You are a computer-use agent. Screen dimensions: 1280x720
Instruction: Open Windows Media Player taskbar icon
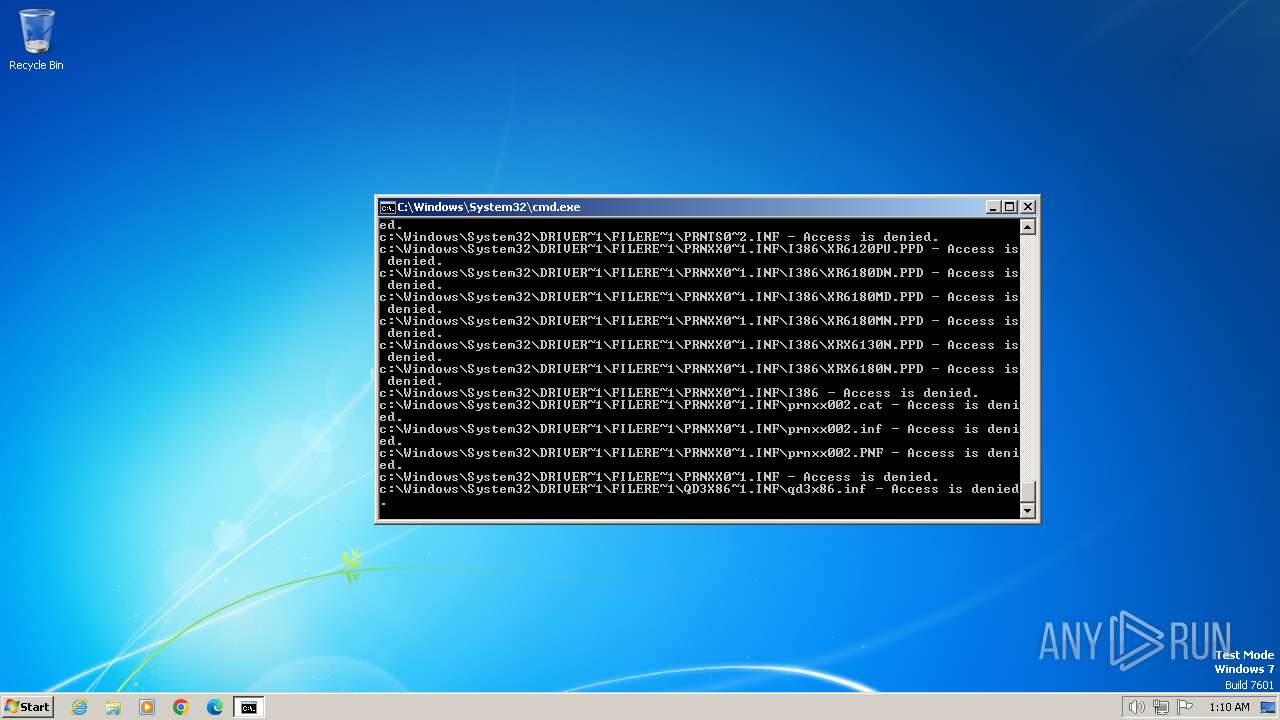[x=147, y=707]
